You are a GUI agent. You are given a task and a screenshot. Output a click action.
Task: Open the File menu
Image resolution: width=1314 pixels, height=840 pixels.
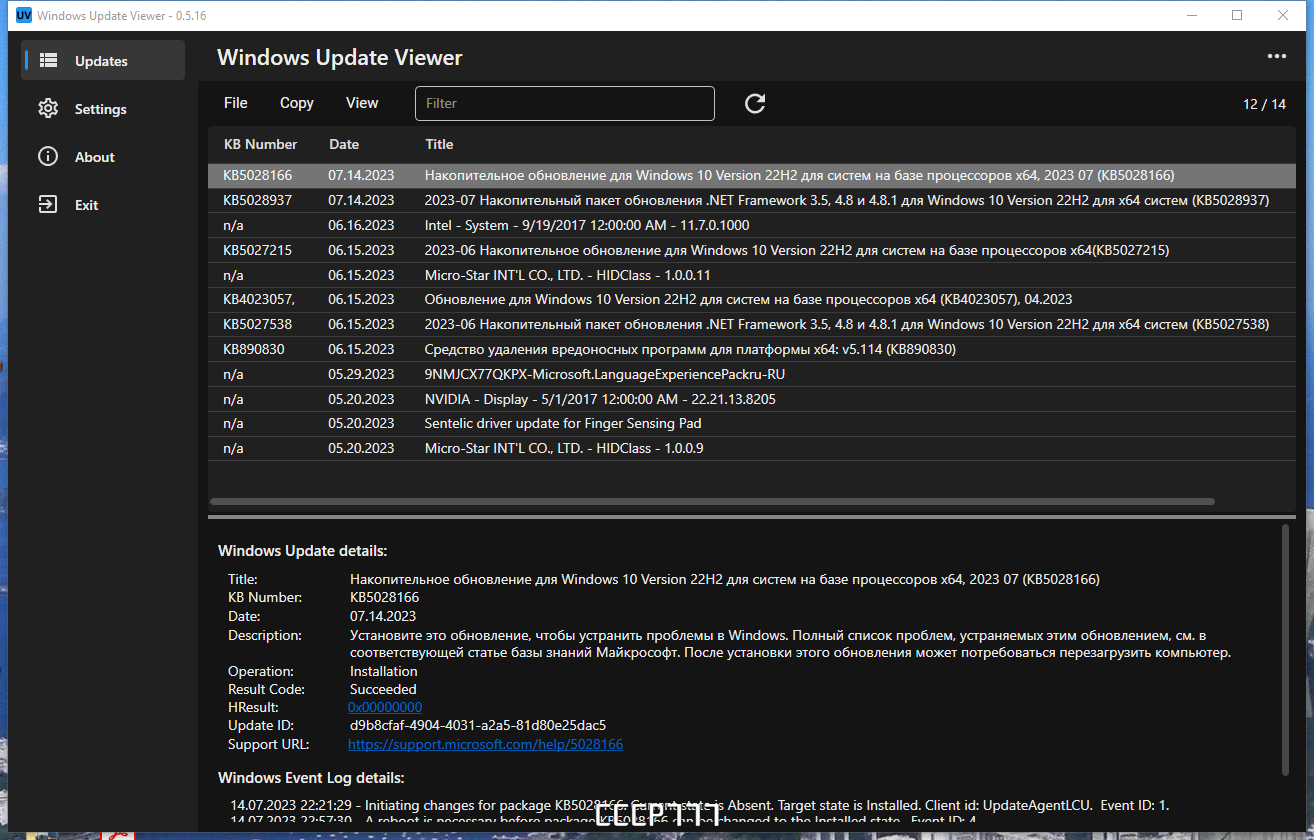coord(236,103)
